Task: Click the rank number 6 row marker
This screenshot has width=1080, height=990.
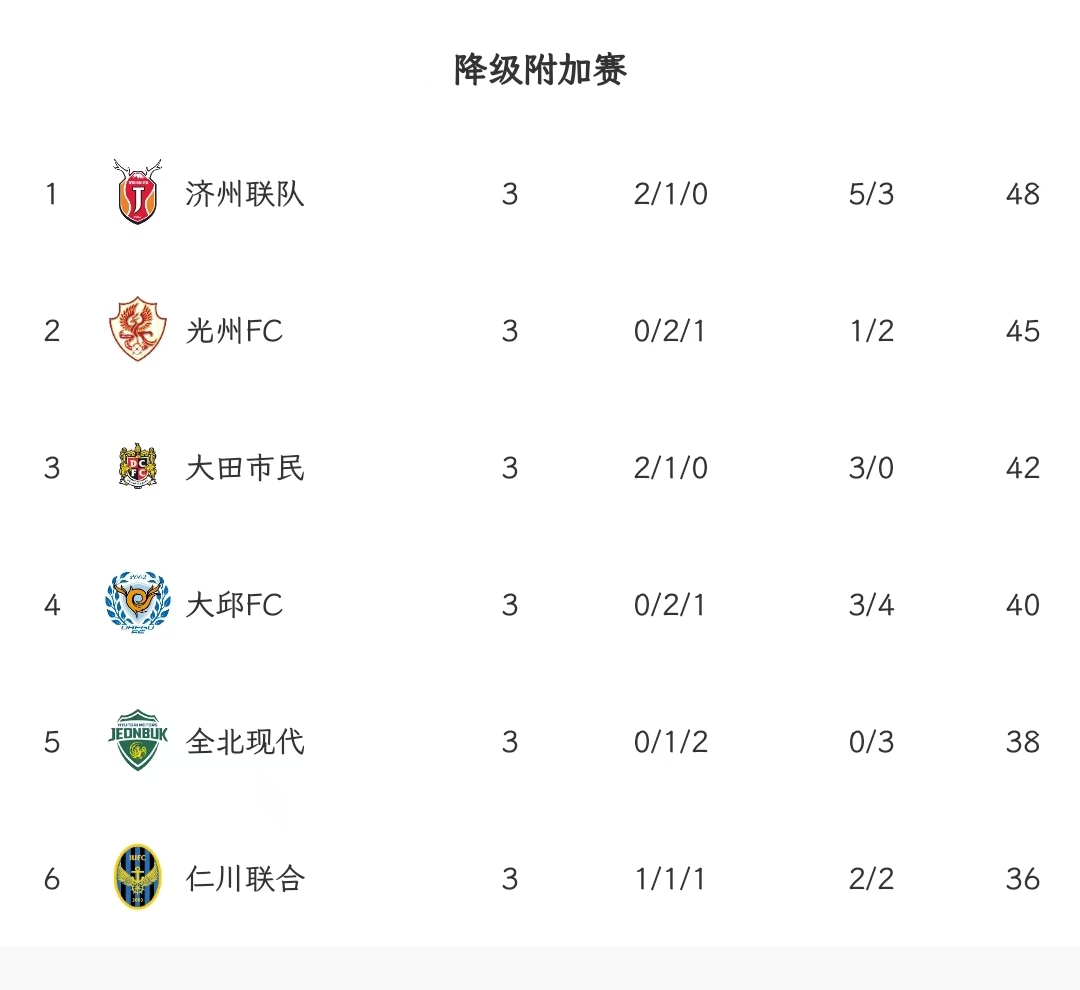Action: tap(52, 880)
